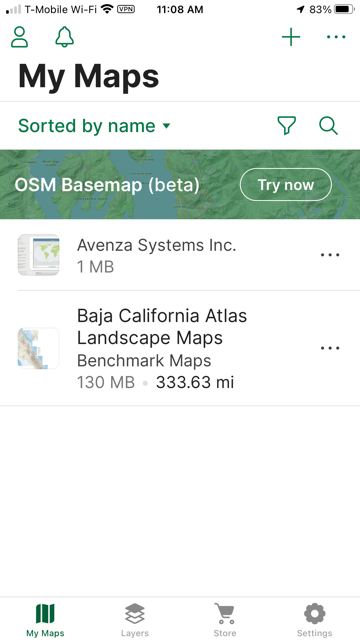Open options for Avenza Systems Inc. map
Image resolution: width=360 pixels, height=640 pixels.
point(330,255)
